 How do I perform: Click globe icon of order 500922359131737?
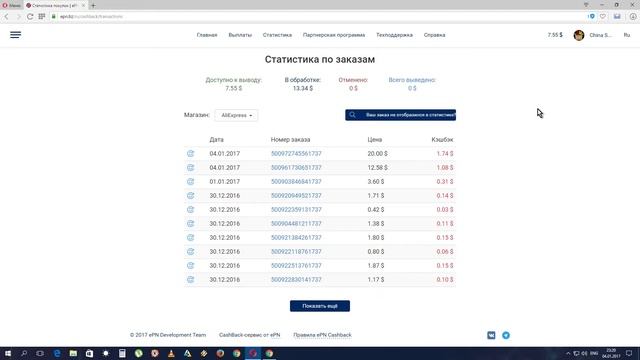(191, 209)
